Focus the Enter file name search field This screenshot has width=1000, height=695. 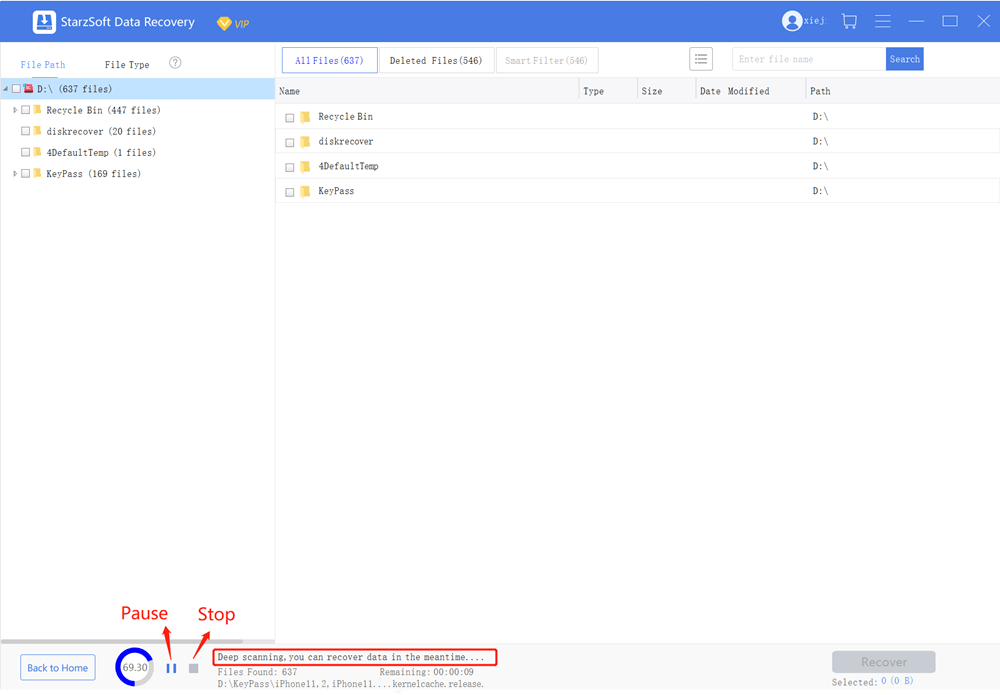pyautogui.click(x=809, y=59)
